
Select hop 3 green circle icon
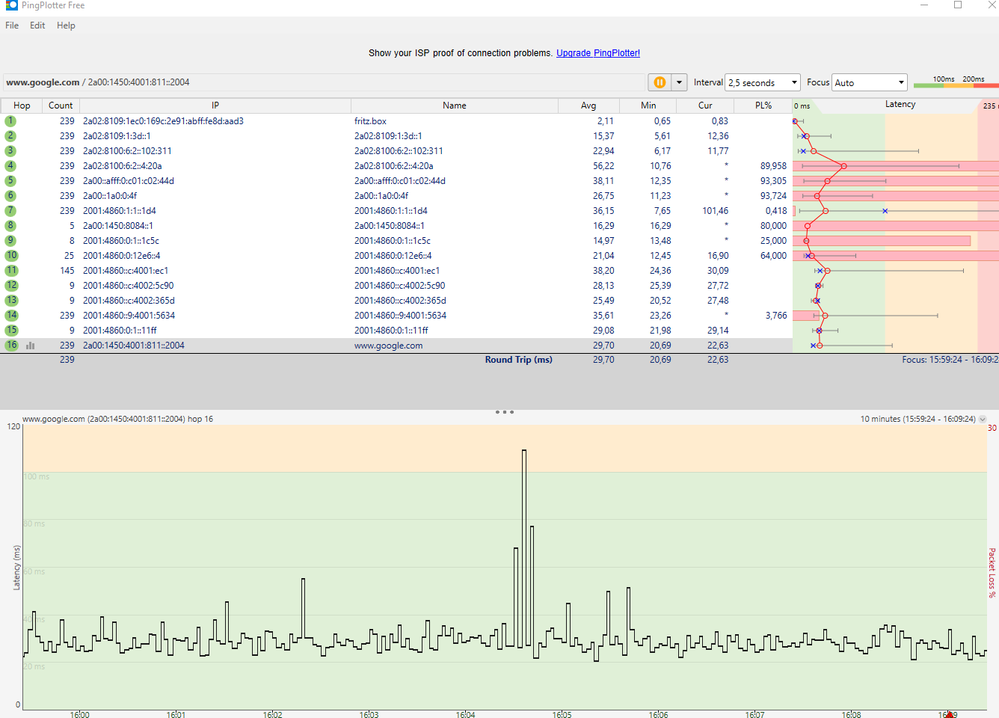11,151
